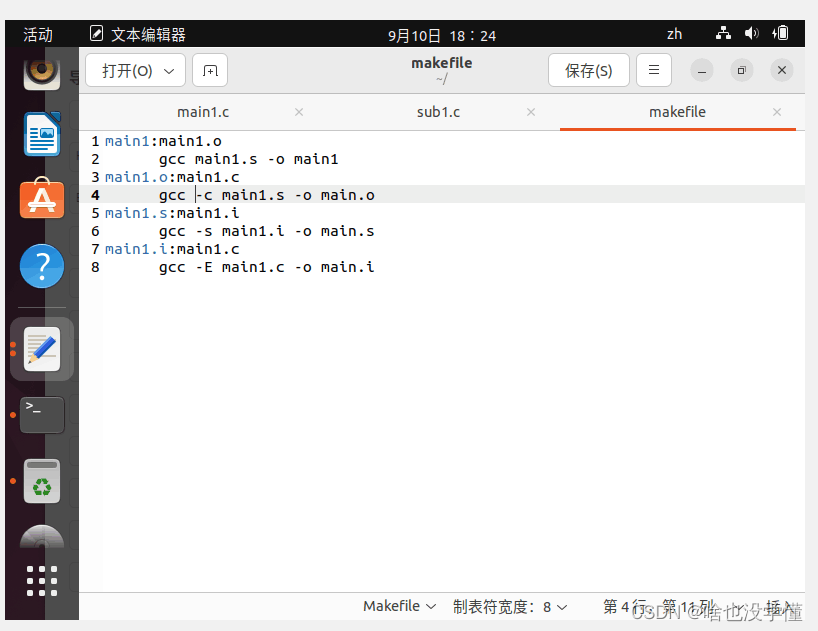Open the Terminal from the dock
This screenshot has height=631, width=818.
click(41, 414)
